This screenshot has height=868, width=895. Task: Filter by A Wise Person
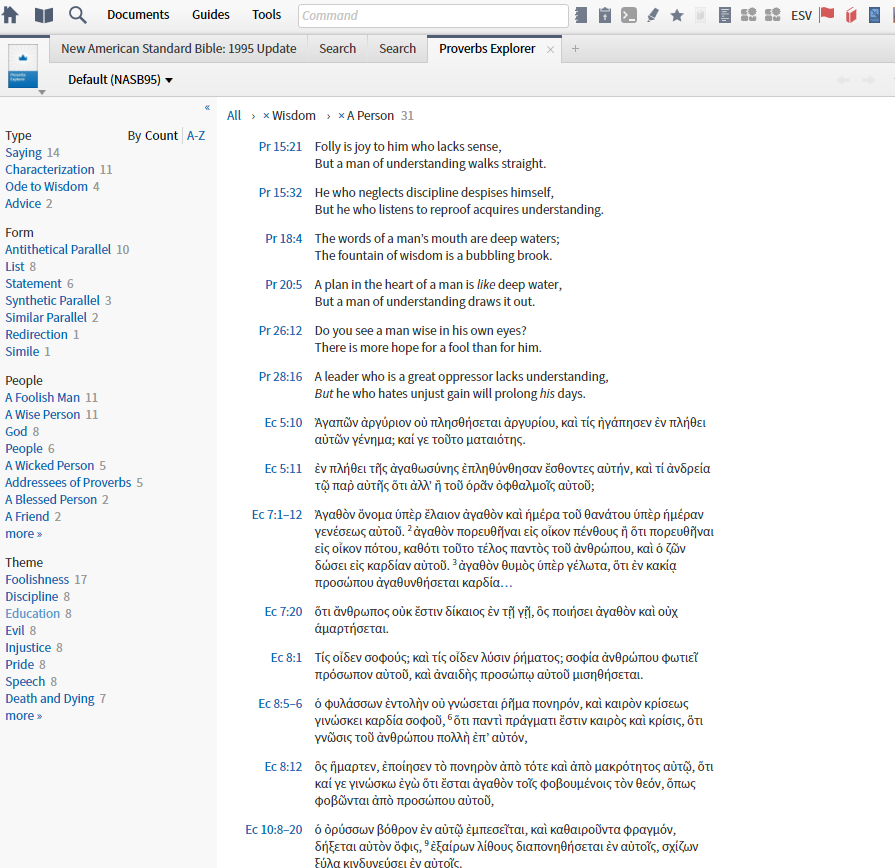pyautogui.click(x=43, y=415)
